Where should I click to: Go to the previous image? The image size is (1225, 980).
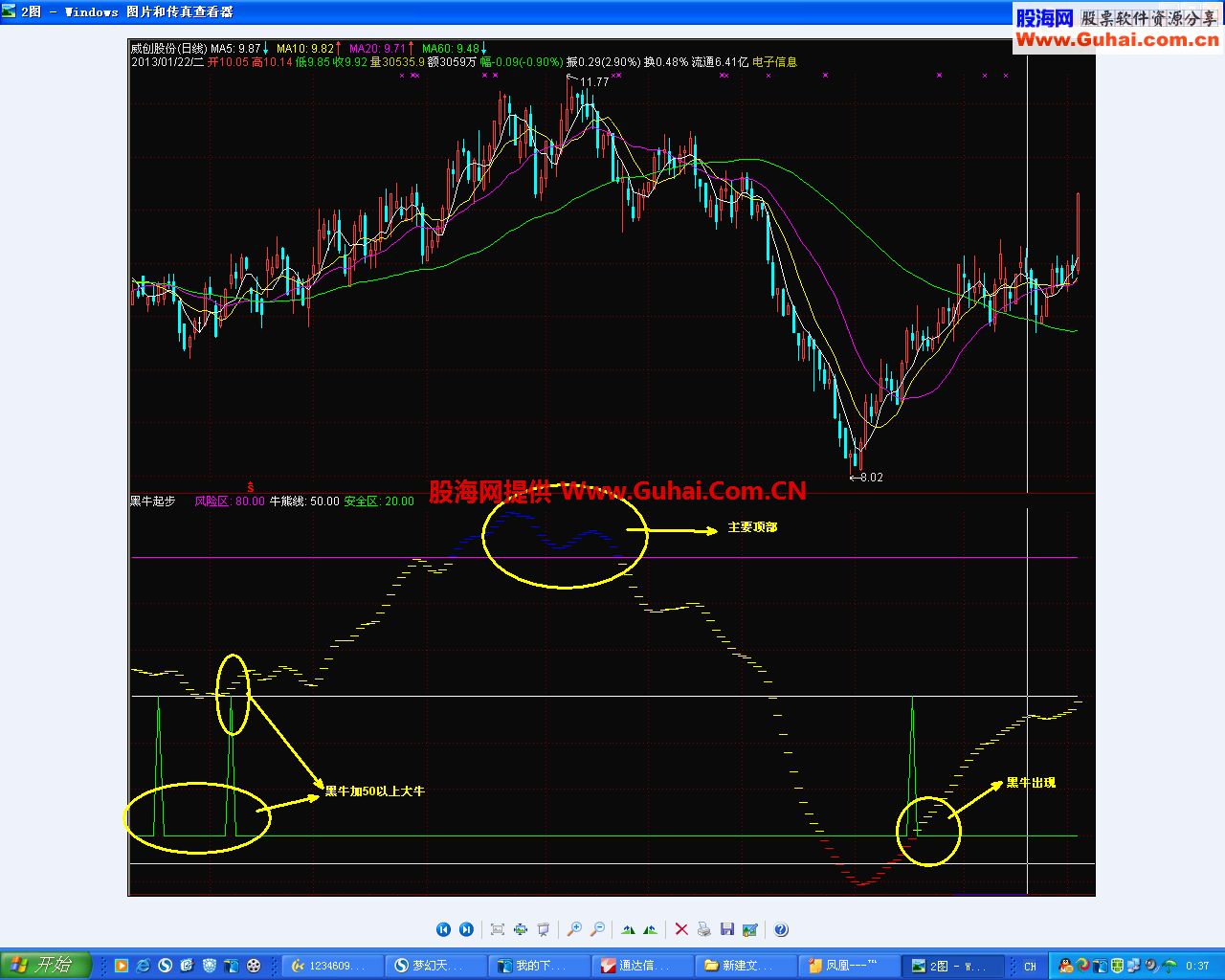[443, 929]
